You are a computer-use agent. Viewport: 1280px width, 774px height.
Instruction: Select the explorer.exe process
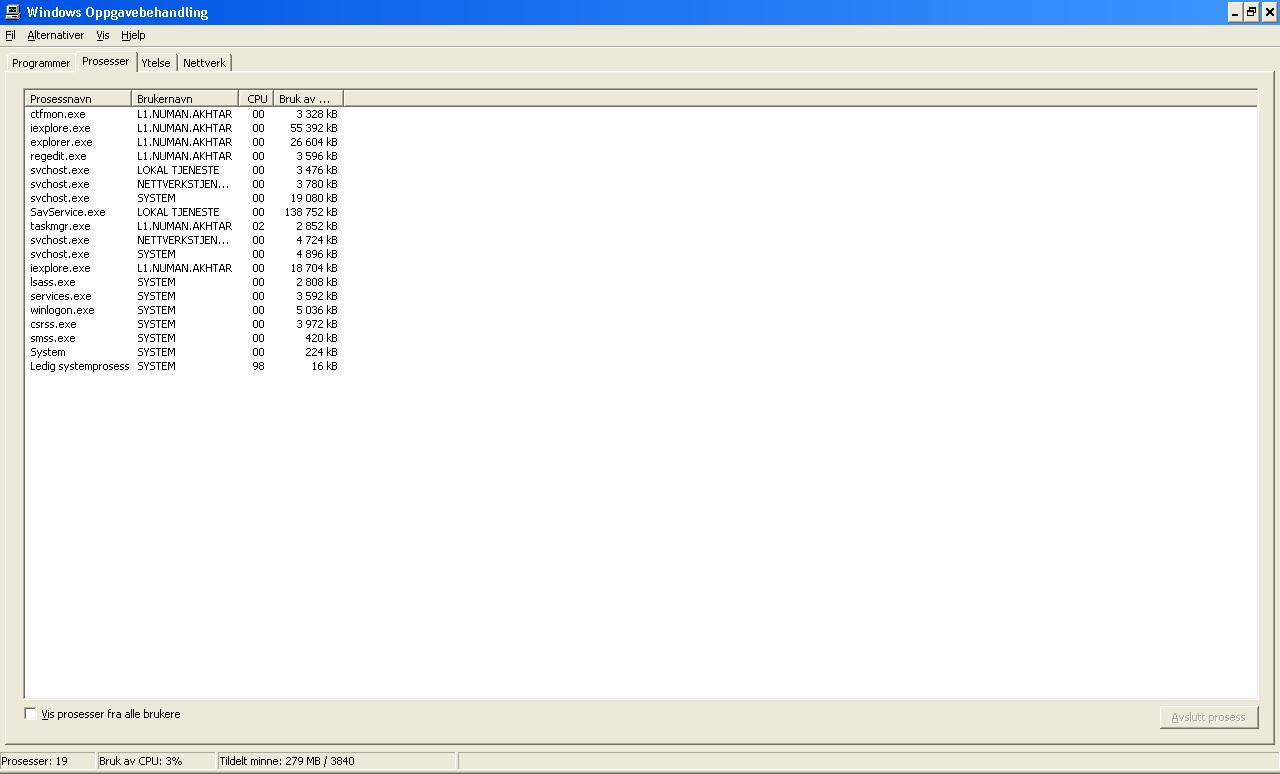[x=184, y=142]
